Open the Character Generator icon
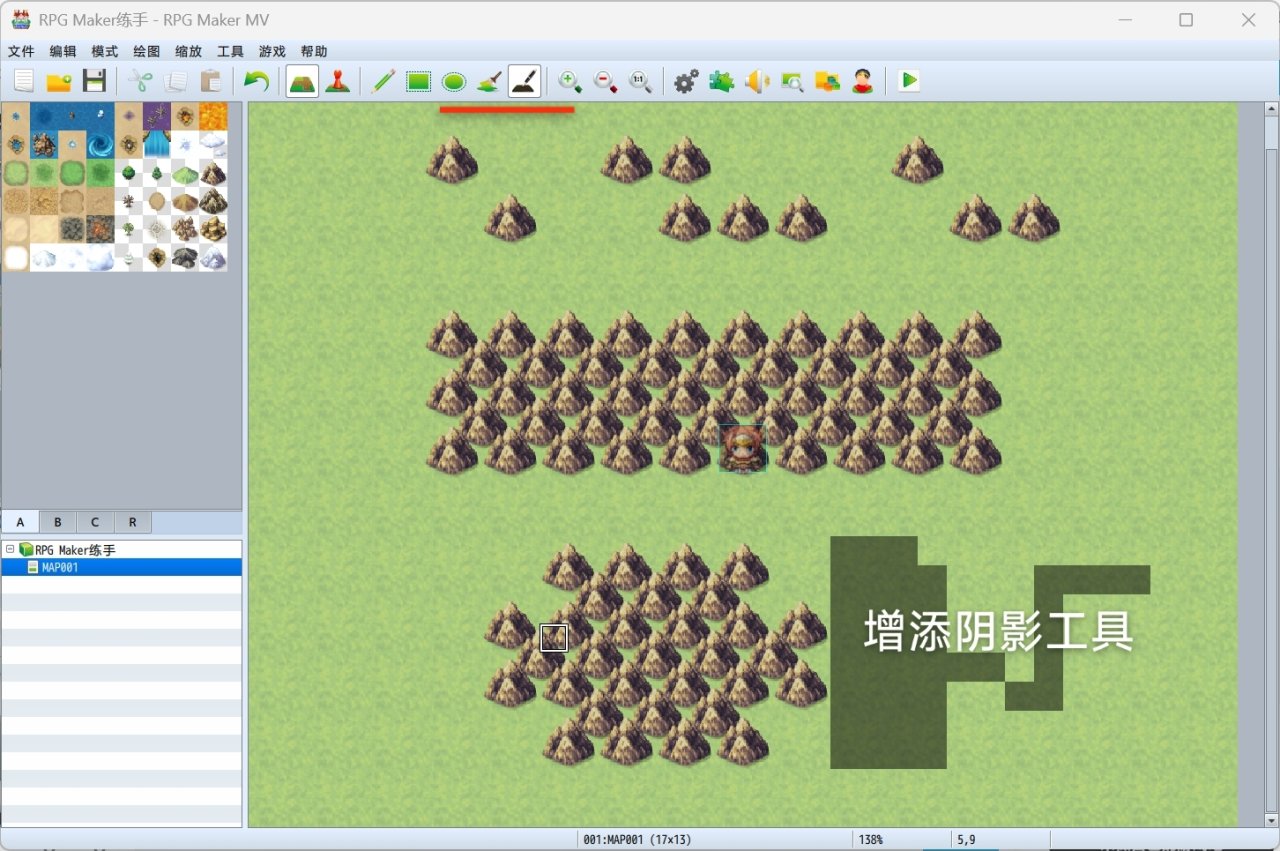 [863, 81]
